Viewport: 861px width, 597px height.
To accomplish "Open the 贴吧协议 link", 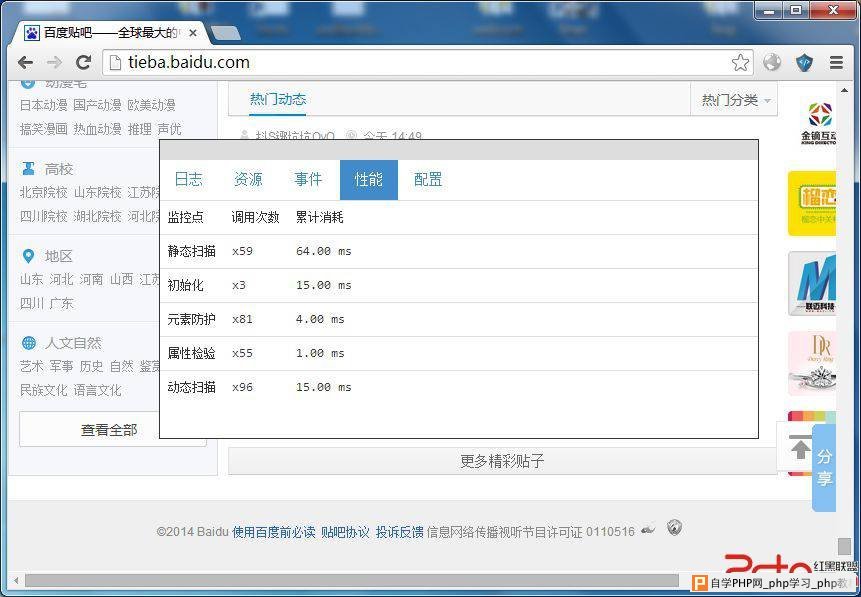I will click(x=345, y=532).
